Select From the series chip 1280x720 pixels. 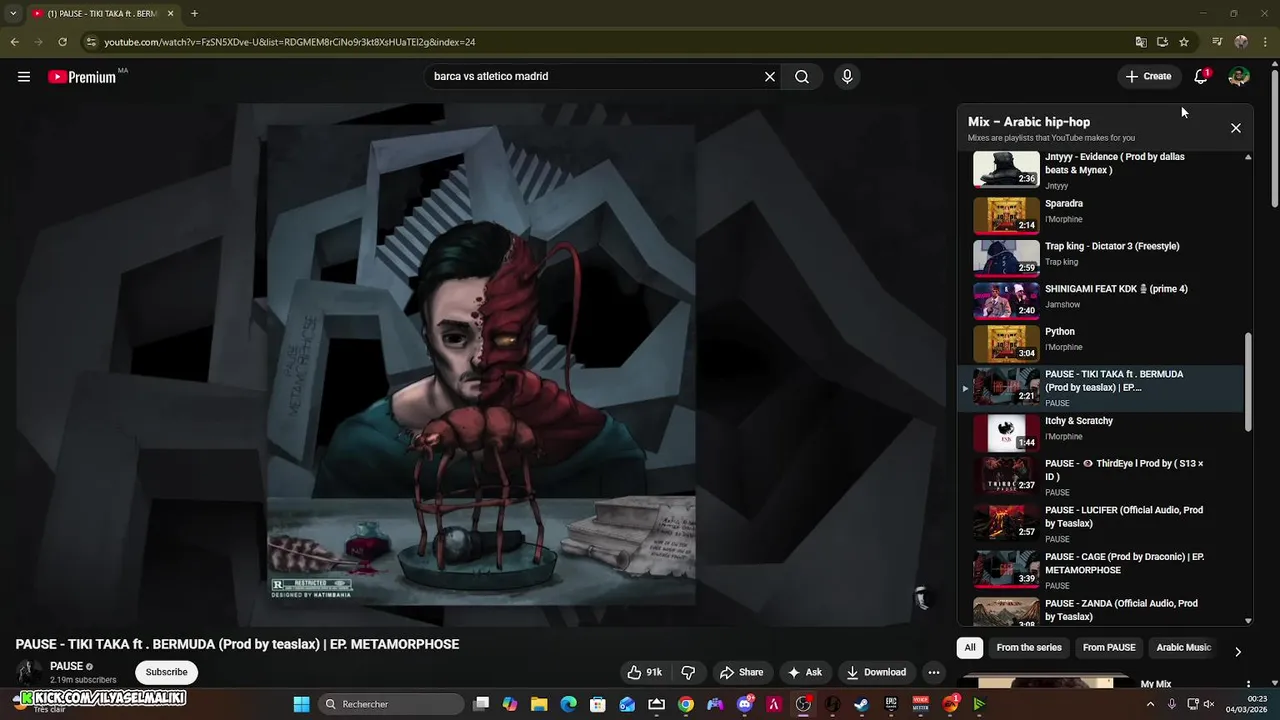point(1029,647)
